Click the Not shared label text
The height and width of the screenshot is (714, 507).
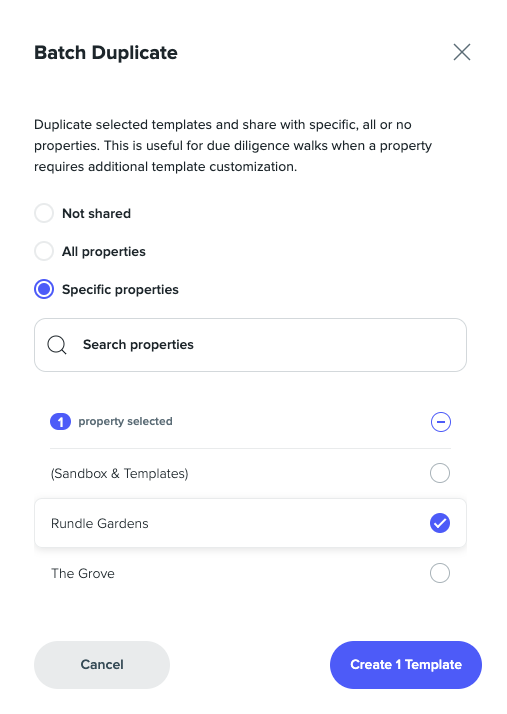tap(96, 214)
